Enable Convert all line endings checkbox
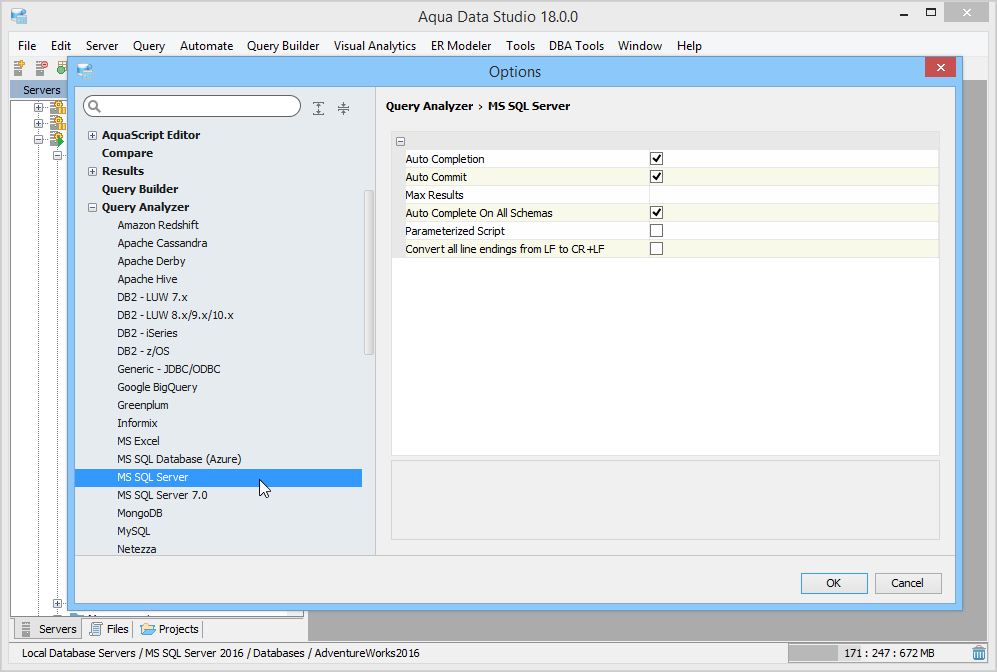The image size is (997, 672). point(656,249)
